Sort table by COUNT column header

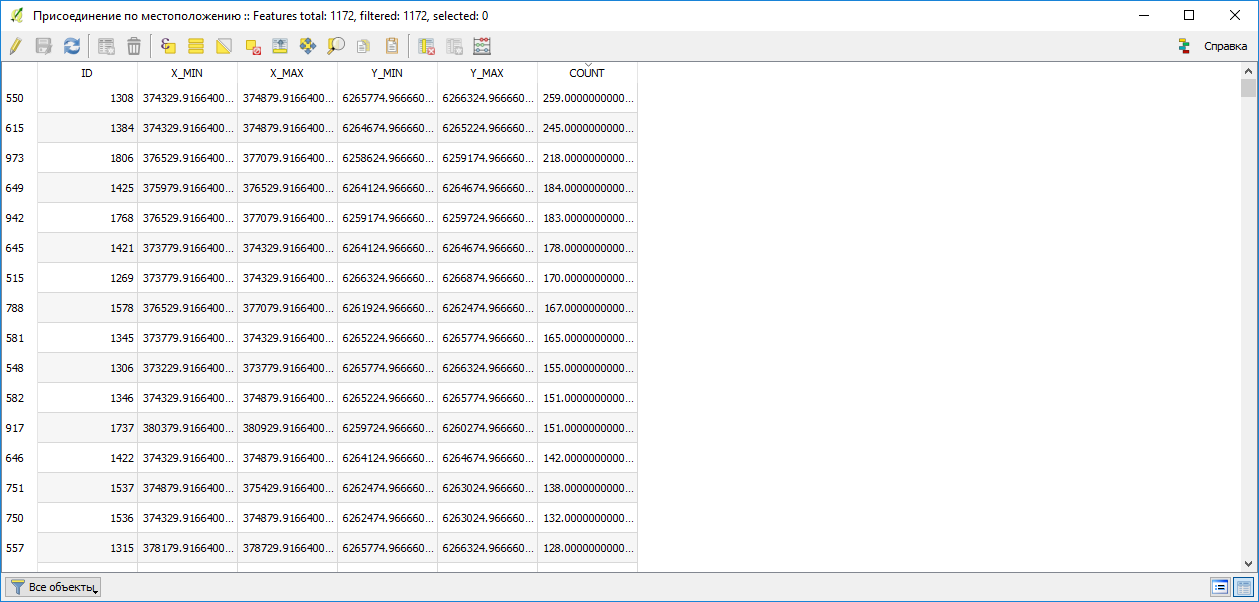pos(587,73)
